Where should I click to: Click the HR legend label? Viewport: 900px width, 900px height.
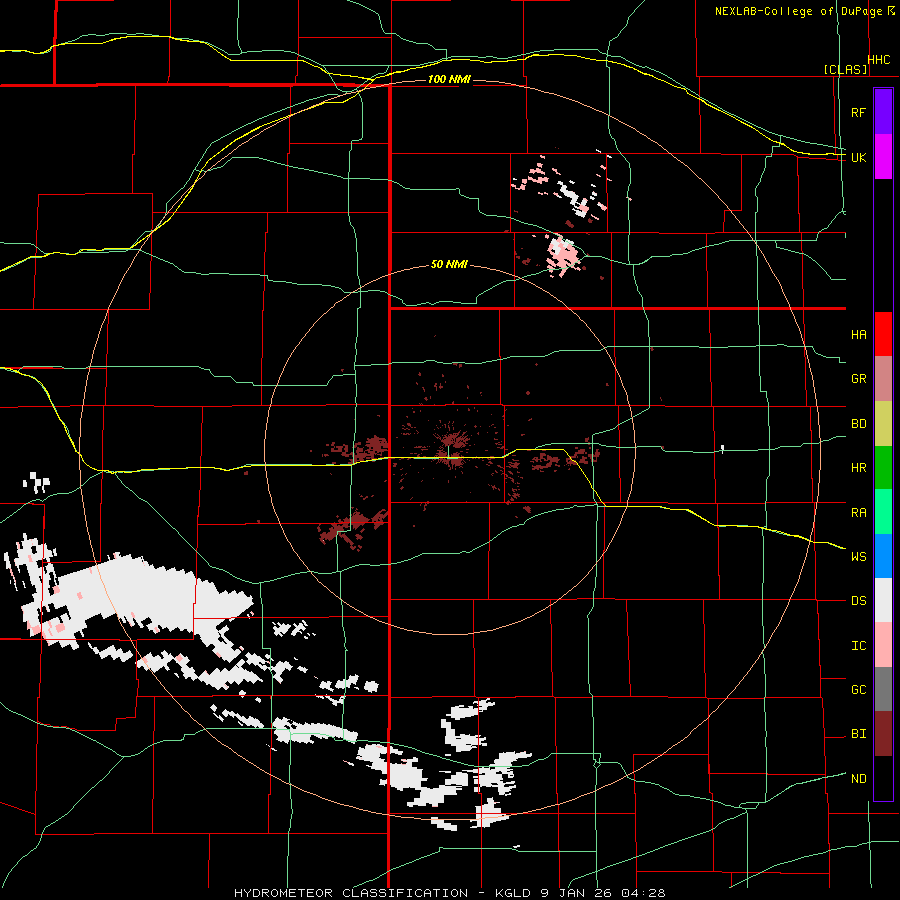tap(858, 468)
